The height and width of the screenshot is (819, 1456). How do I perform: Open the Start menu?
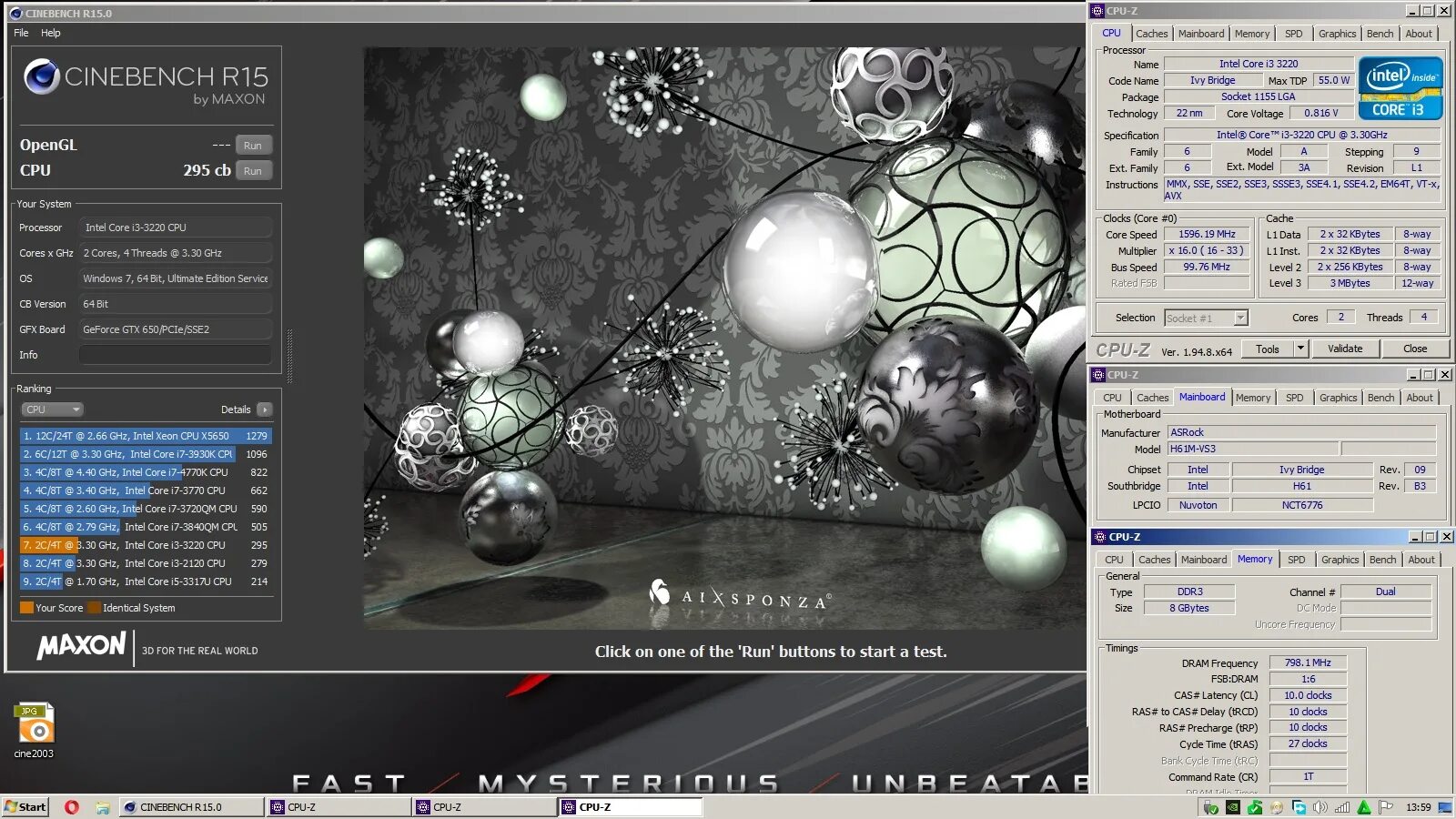click(25, 807)
